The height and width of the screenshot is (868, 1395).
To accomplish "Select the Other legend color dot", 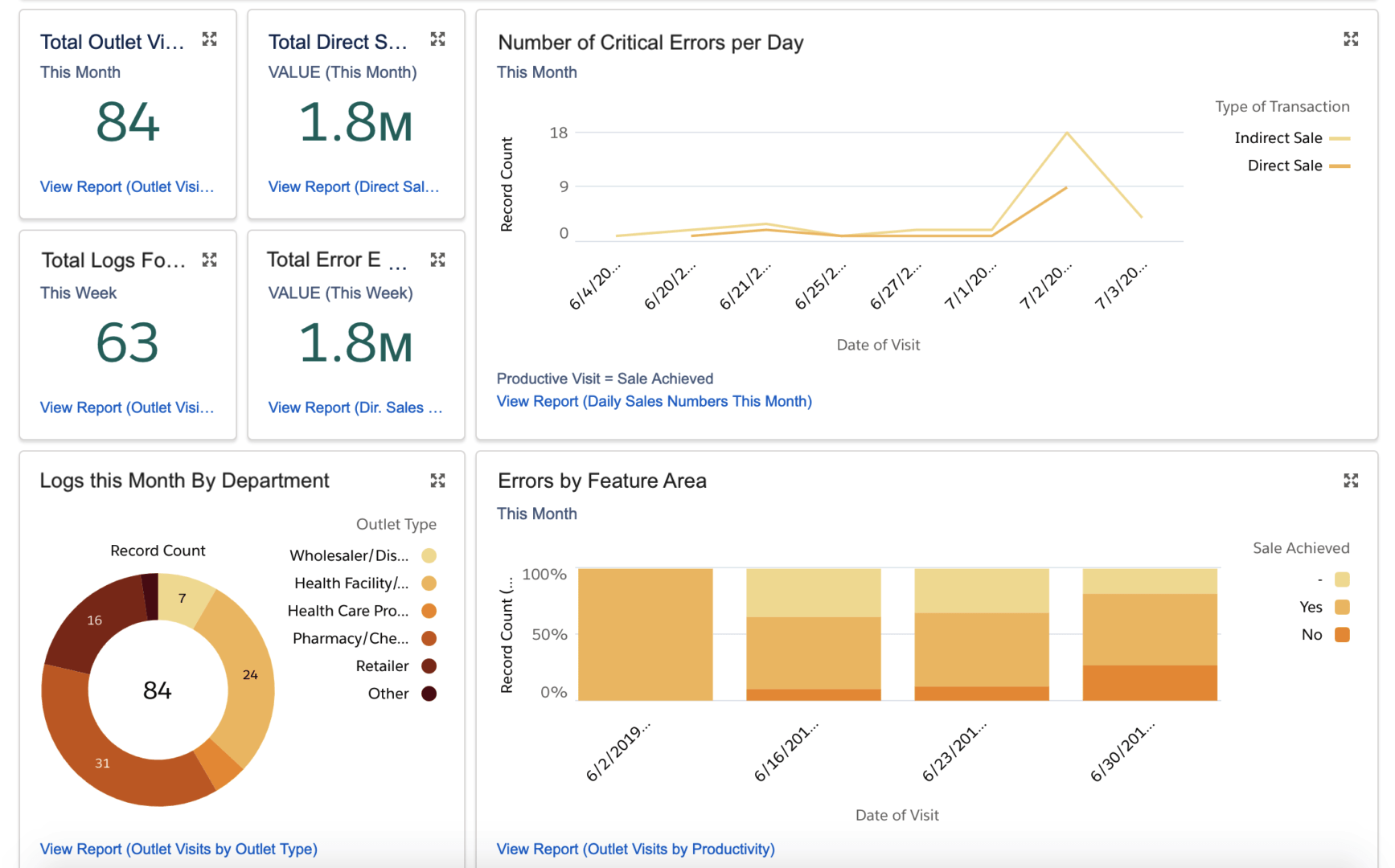I will click(x=429, y=694).
